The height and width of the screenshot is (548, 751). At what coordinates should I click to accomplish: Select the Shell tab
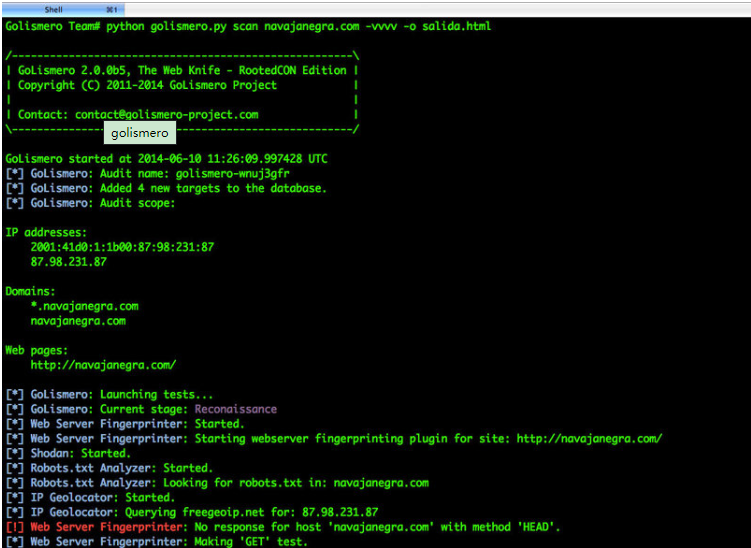tap(54, 8)
